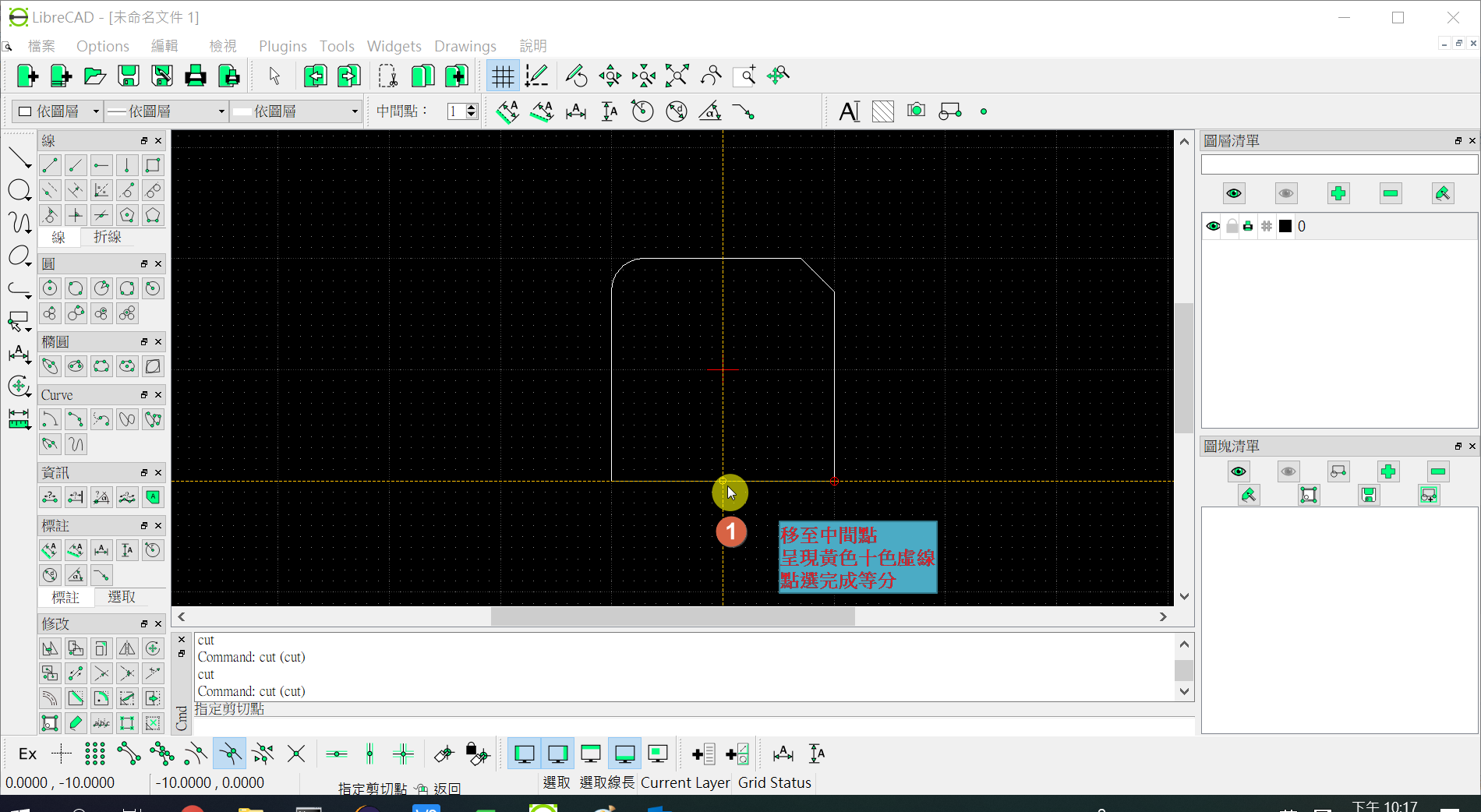Open the Plugins menu
Viewport: 1481px width, 812px height.
[x=283, y=46]
